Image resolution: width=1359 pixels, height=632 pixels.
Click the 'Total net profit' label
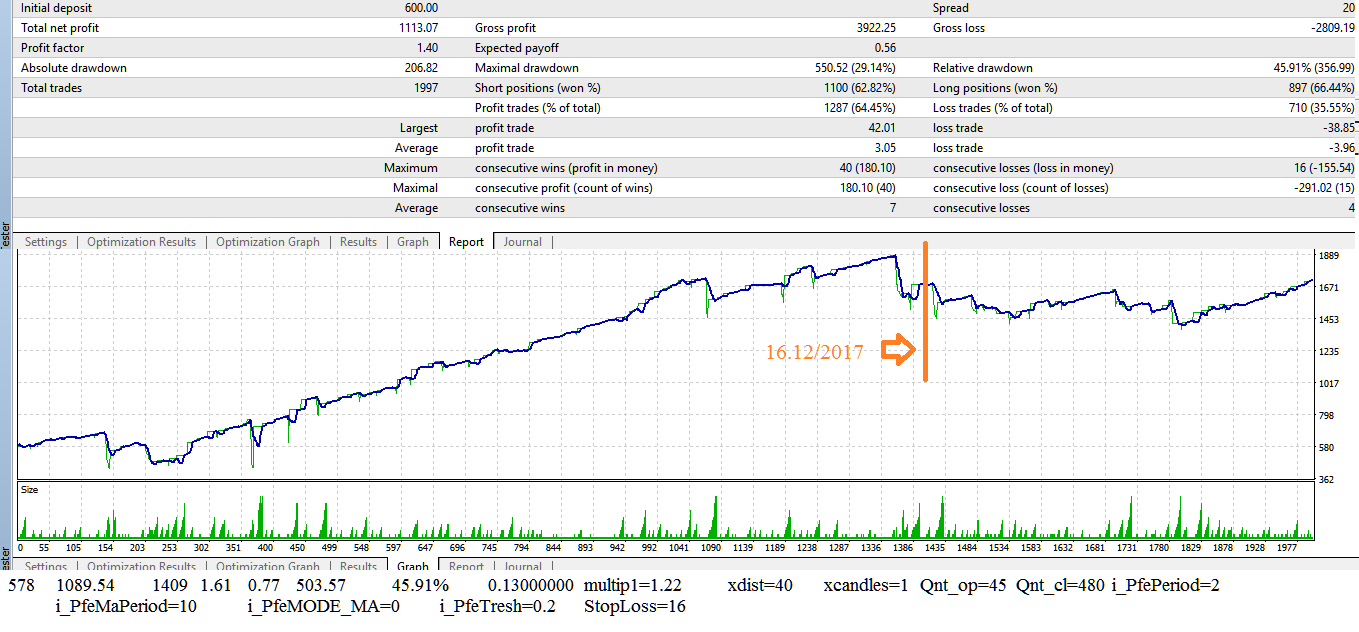(60, 28)
